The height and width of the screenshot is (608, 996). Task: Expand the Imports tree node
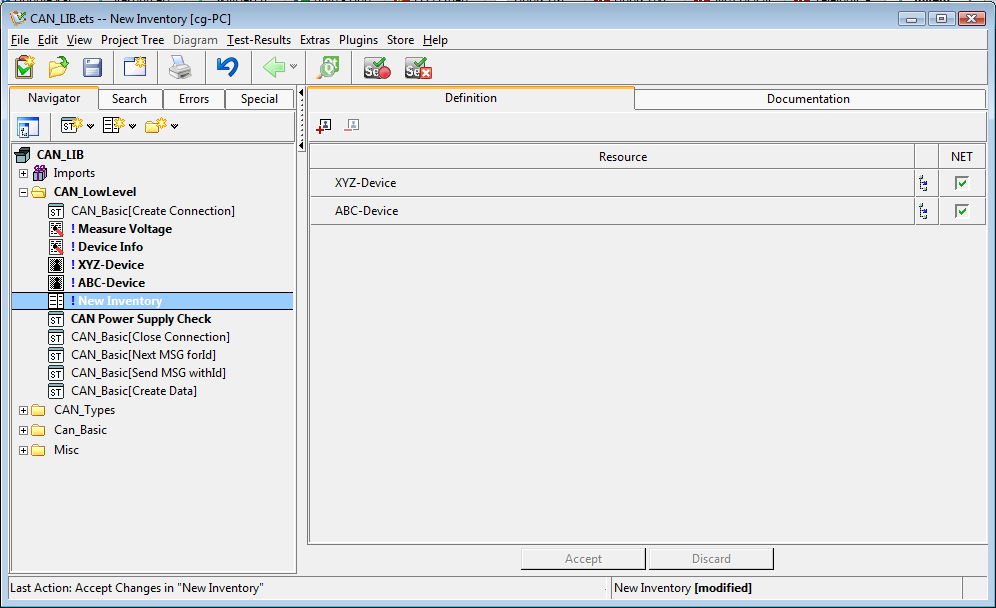(x=24, y=173)
